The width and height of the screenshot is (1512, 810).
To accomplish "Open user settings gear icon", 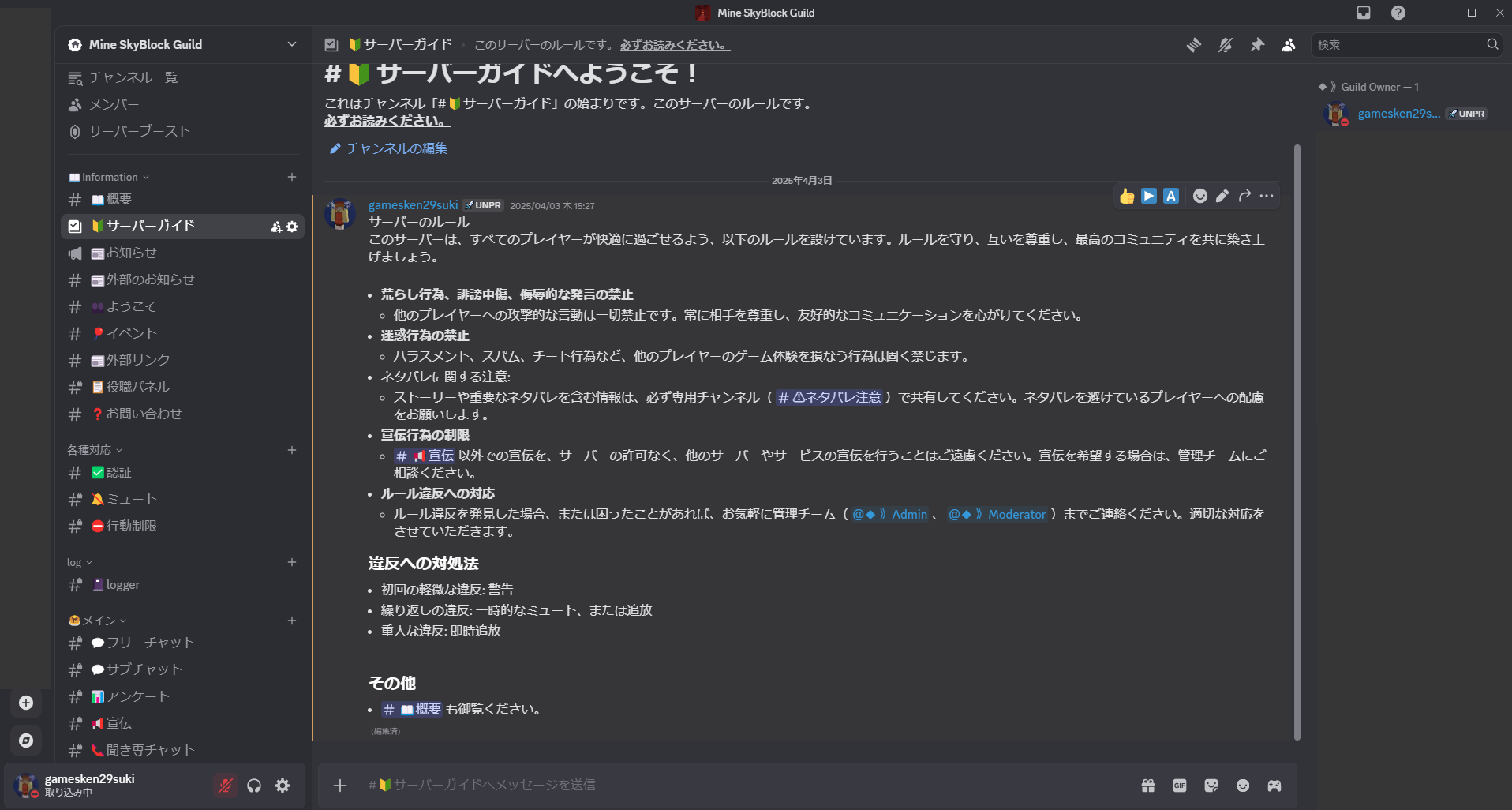I will coord(283,786).
